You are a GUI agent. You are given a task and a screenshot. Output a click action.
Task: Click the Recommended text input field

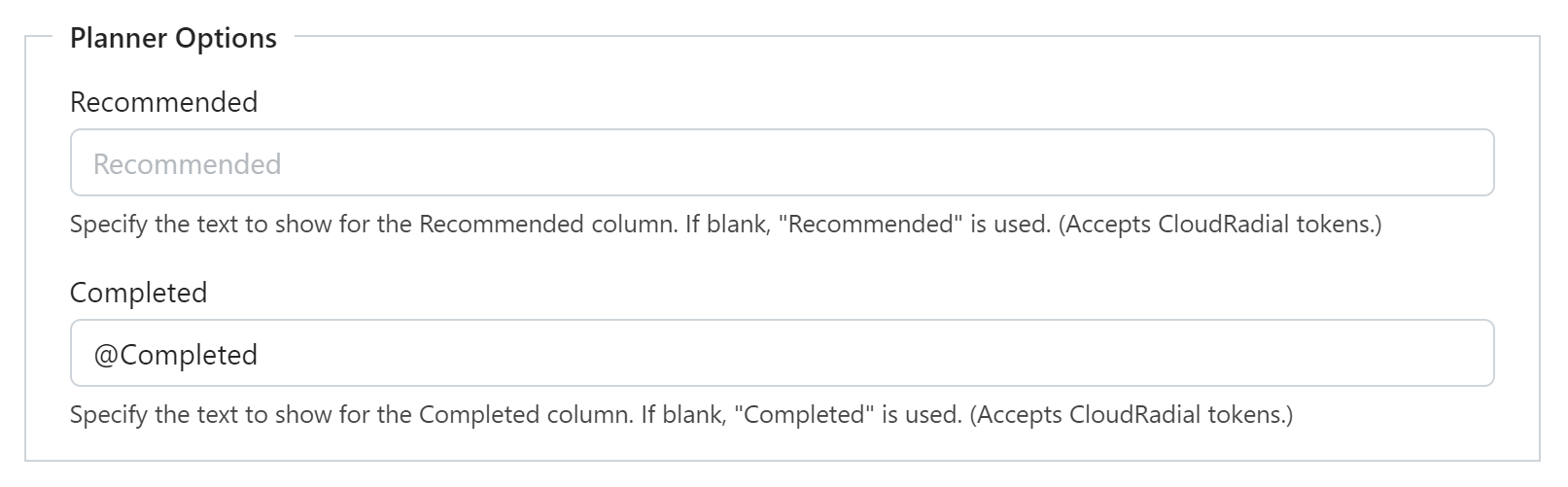click(782, 162)
